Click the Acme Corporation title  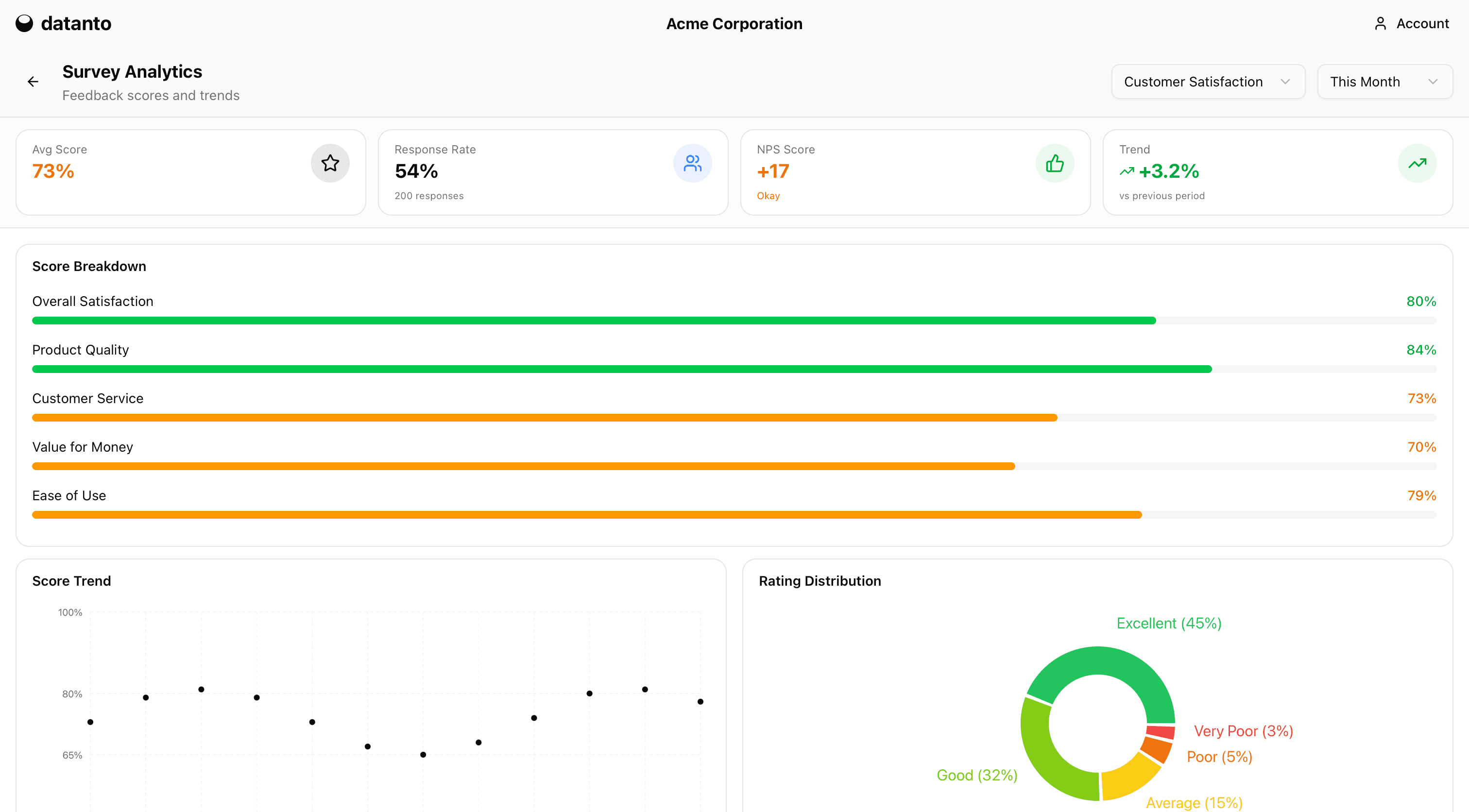click(x=734, y=23)
